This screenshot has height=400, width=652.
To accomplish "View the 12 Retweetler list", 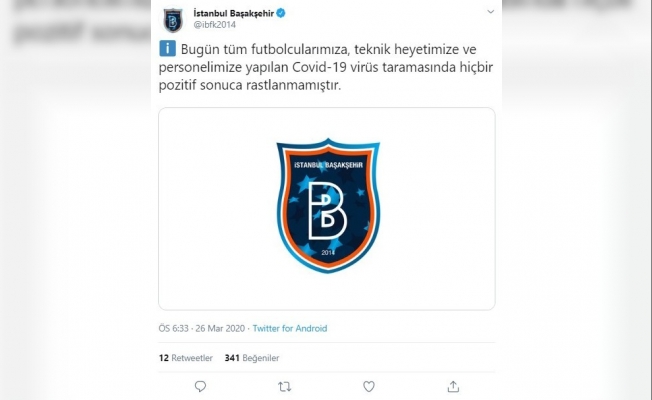I will (185, 358).
